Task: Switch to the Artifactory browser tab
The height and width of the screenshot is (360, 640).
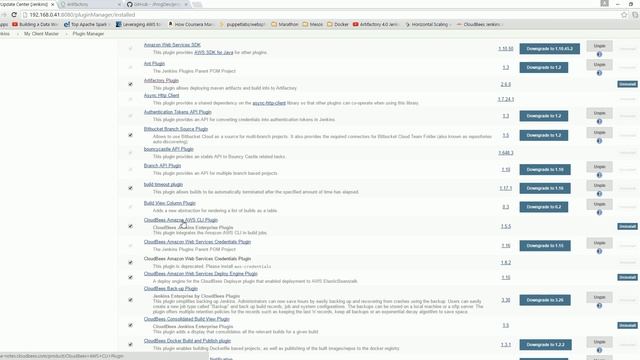Action: click(x=90, y=4)
